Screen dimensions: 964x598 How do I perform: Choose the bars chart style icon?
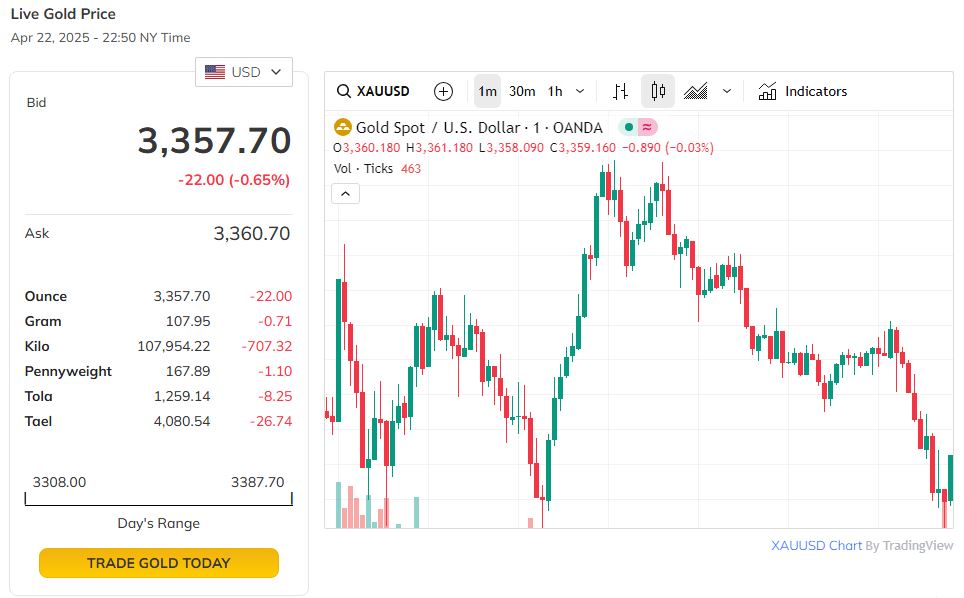pyautogui.click(x=620, y=91)
